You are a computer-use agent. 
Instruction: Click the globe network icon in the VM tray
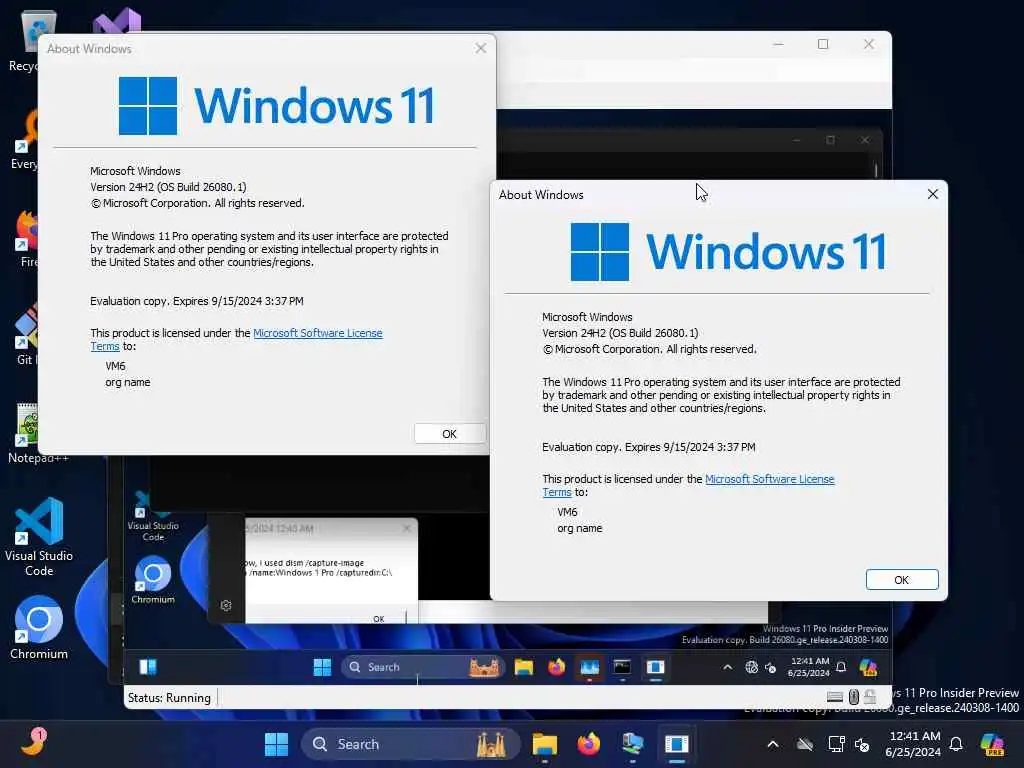[752, 667]
